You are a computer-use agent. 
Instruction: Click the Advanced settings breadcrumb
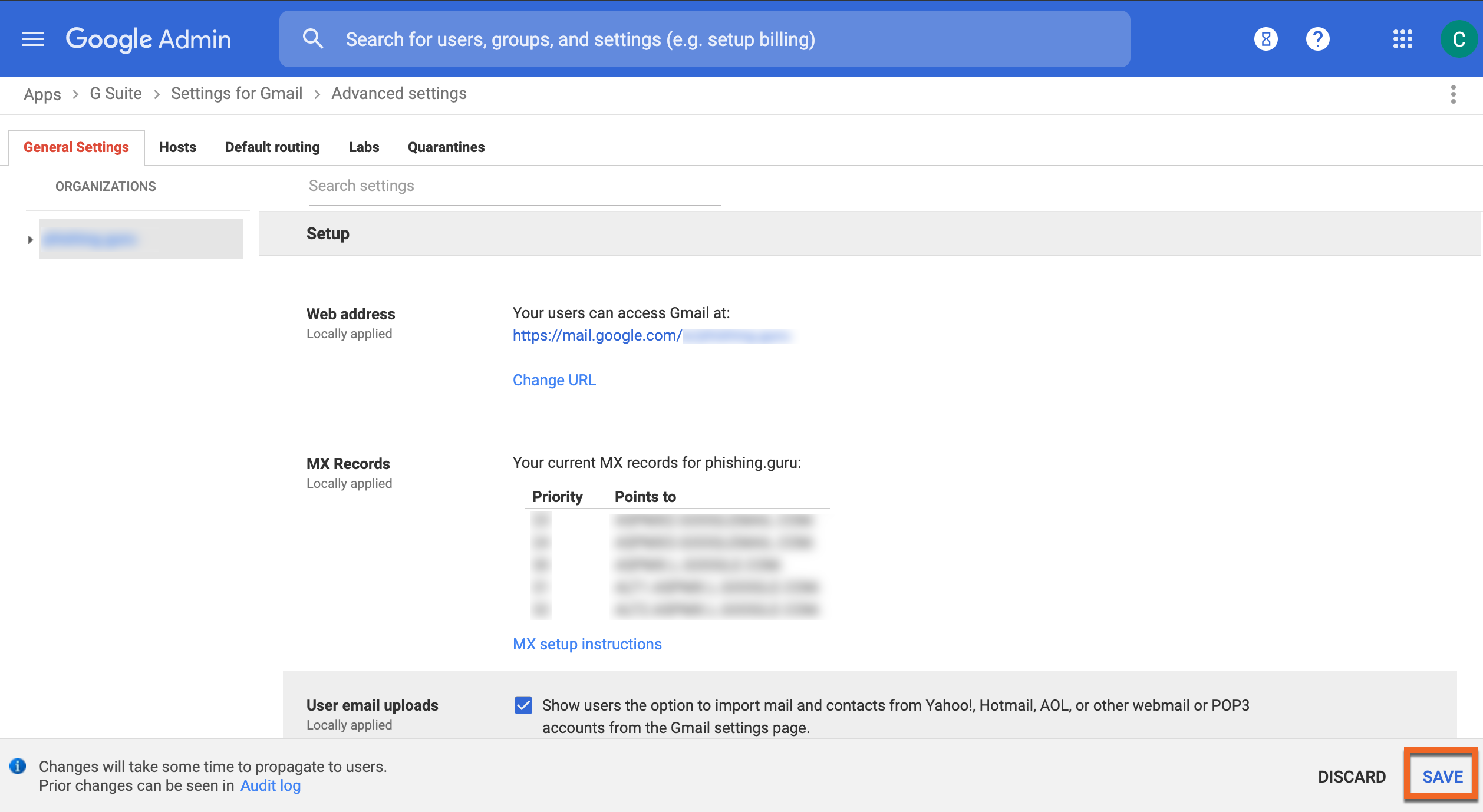click(399, 94)
